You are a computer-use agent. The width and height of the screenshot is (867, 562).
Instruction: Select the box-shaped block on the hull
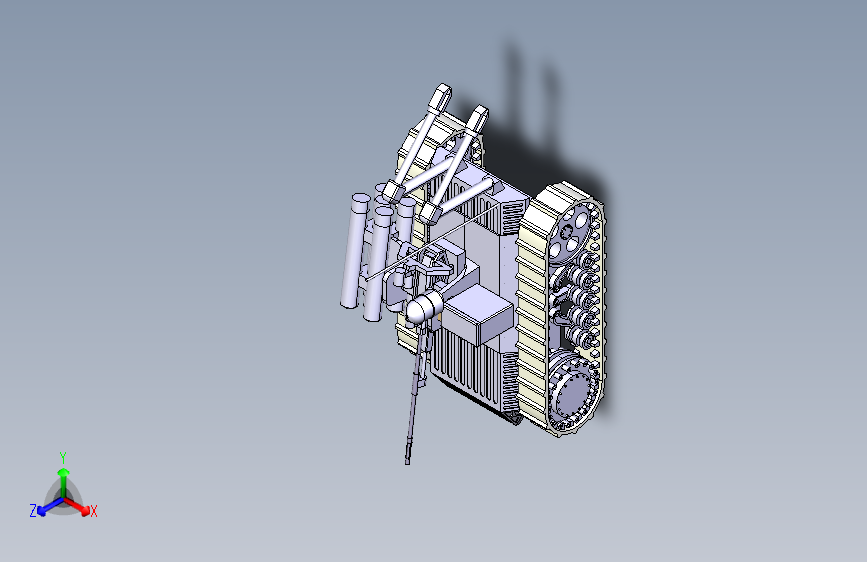click(478, 314)
